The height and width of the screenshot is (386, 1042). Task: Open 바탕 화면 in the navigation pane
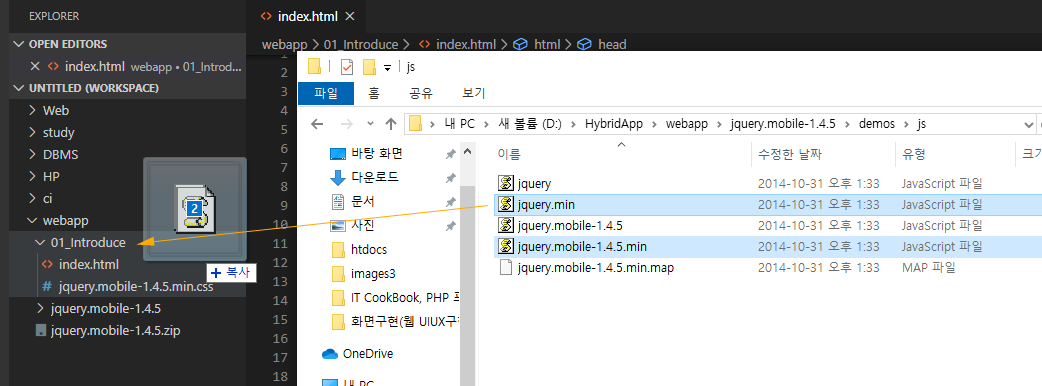tap(376, 154)
